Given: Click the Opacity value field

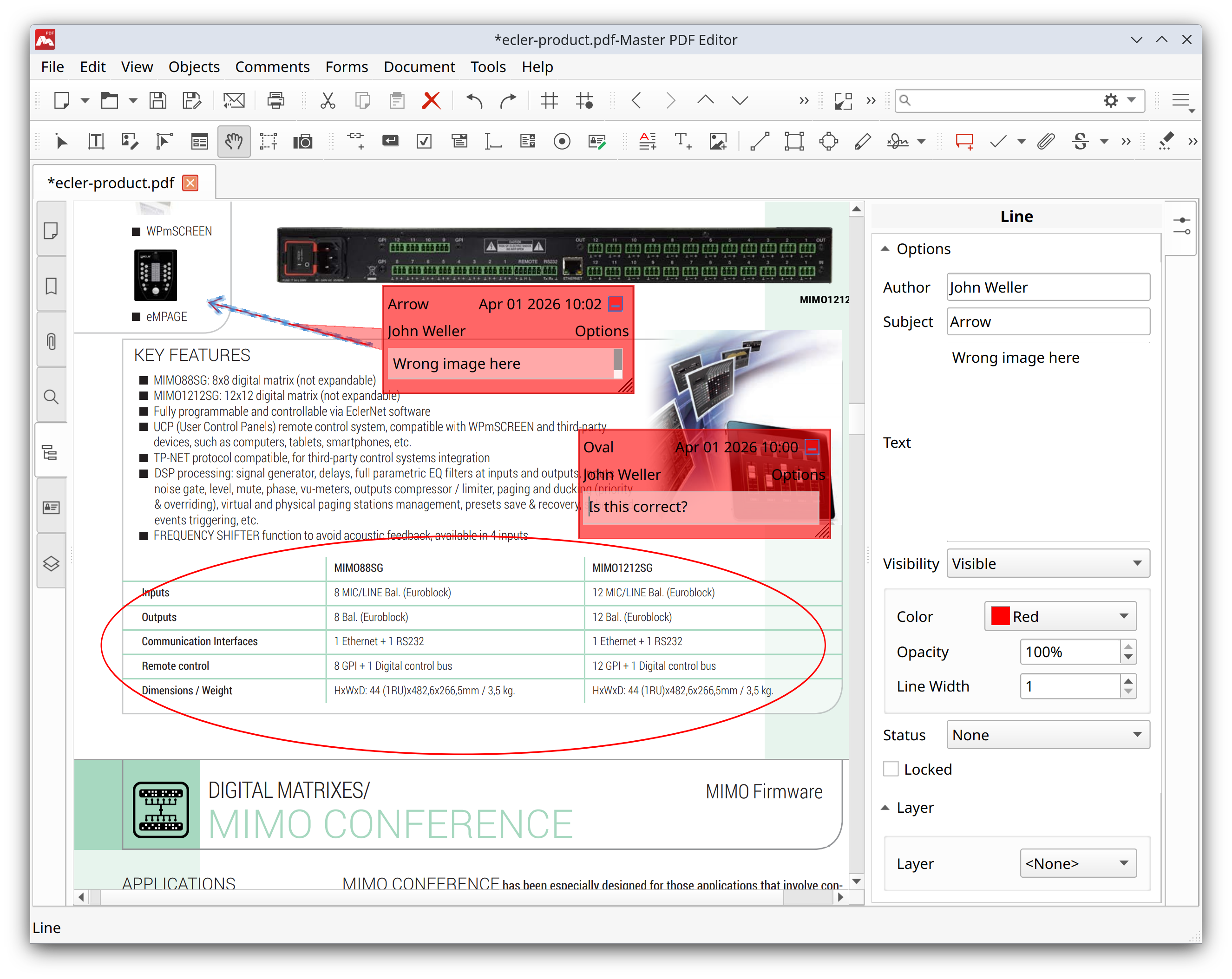Looking at the screenshot, I should point(1070,652).
